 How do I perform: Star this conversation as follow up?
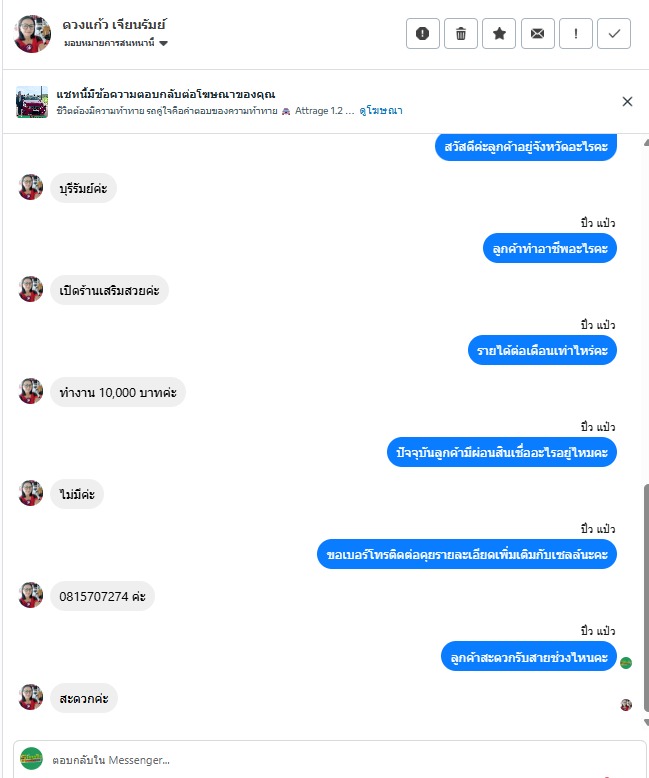click(x=499, y=34)
